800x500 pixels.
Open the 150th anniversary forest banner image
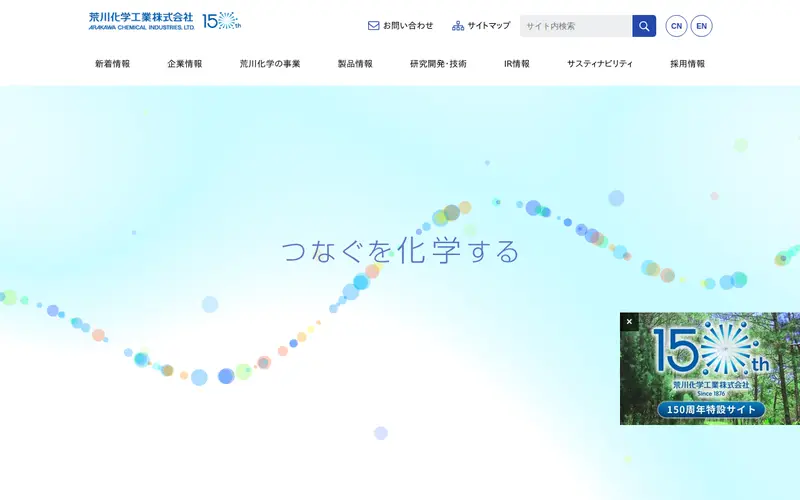point(710,368)
